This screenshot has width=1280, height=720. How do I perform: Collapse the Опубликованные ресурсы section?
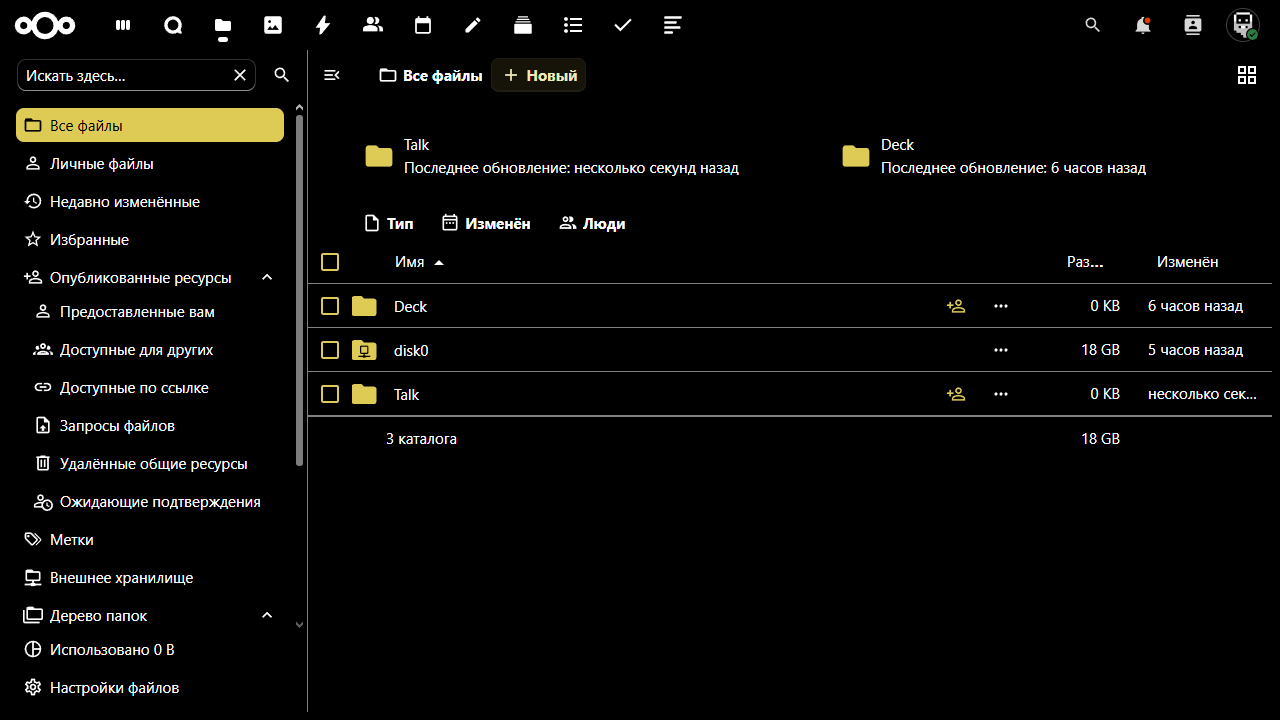tap(266, 277)
